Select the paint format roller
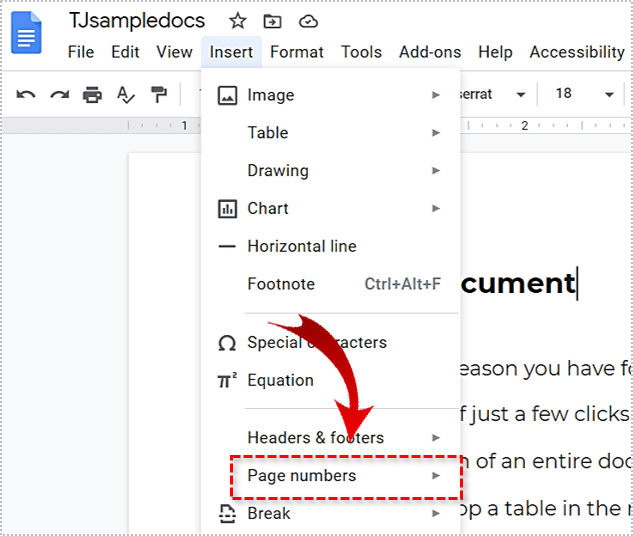Screen dimensions: 633x536 click(x=158, y=94)
